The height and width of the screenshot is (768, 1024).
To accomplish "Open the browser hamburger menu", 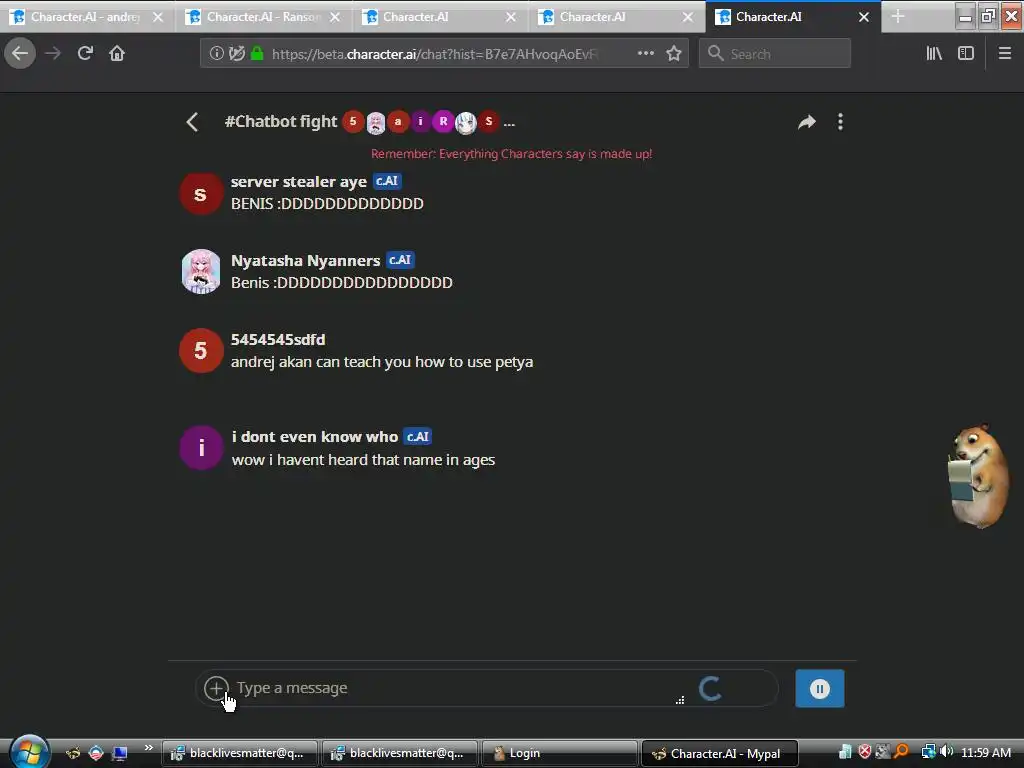I will pyautogui.click(x=1005, y=54).
